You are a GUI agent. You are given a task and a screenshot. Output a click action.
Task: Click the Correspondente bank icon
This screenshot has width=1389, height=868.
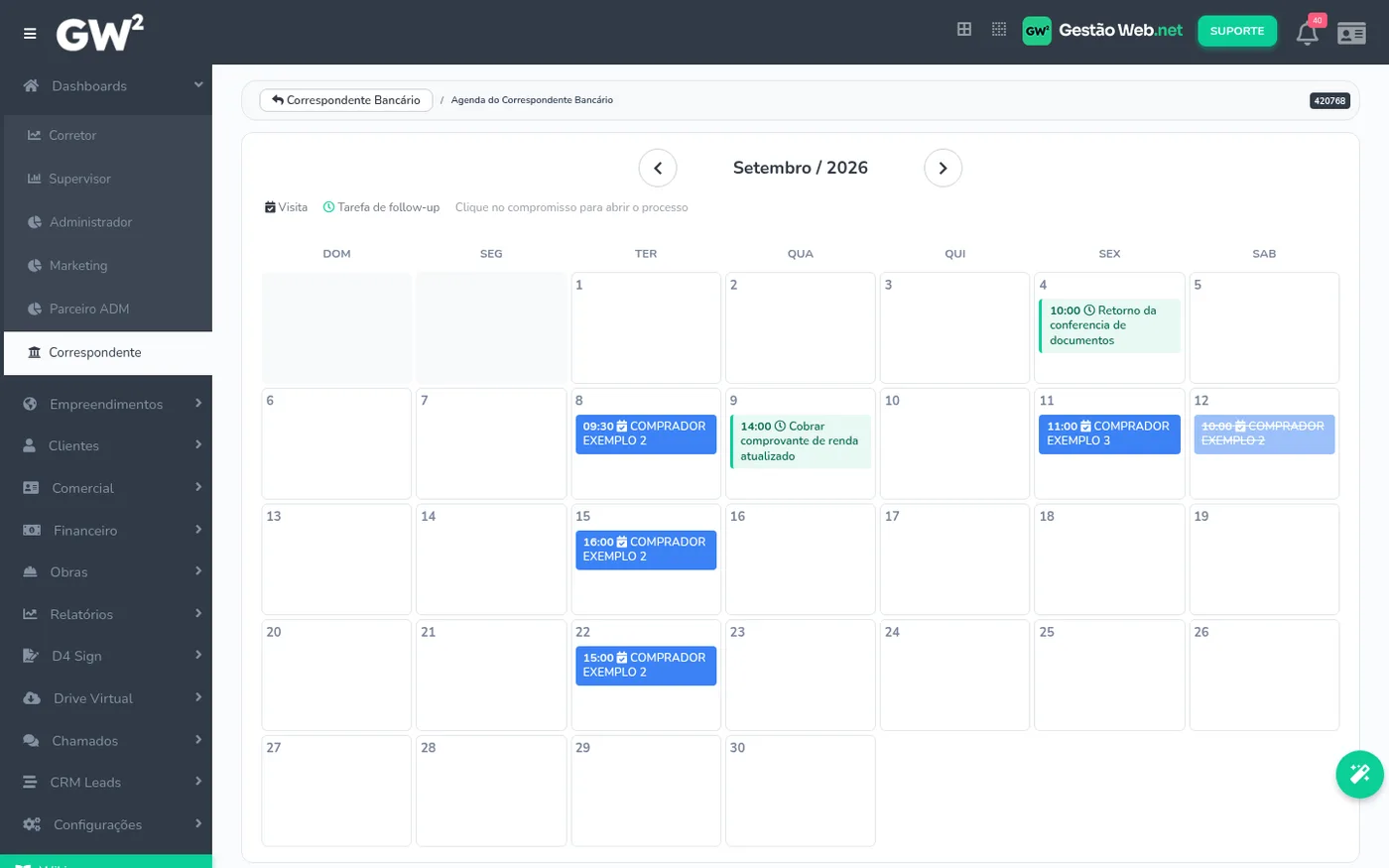pos(35,352)
